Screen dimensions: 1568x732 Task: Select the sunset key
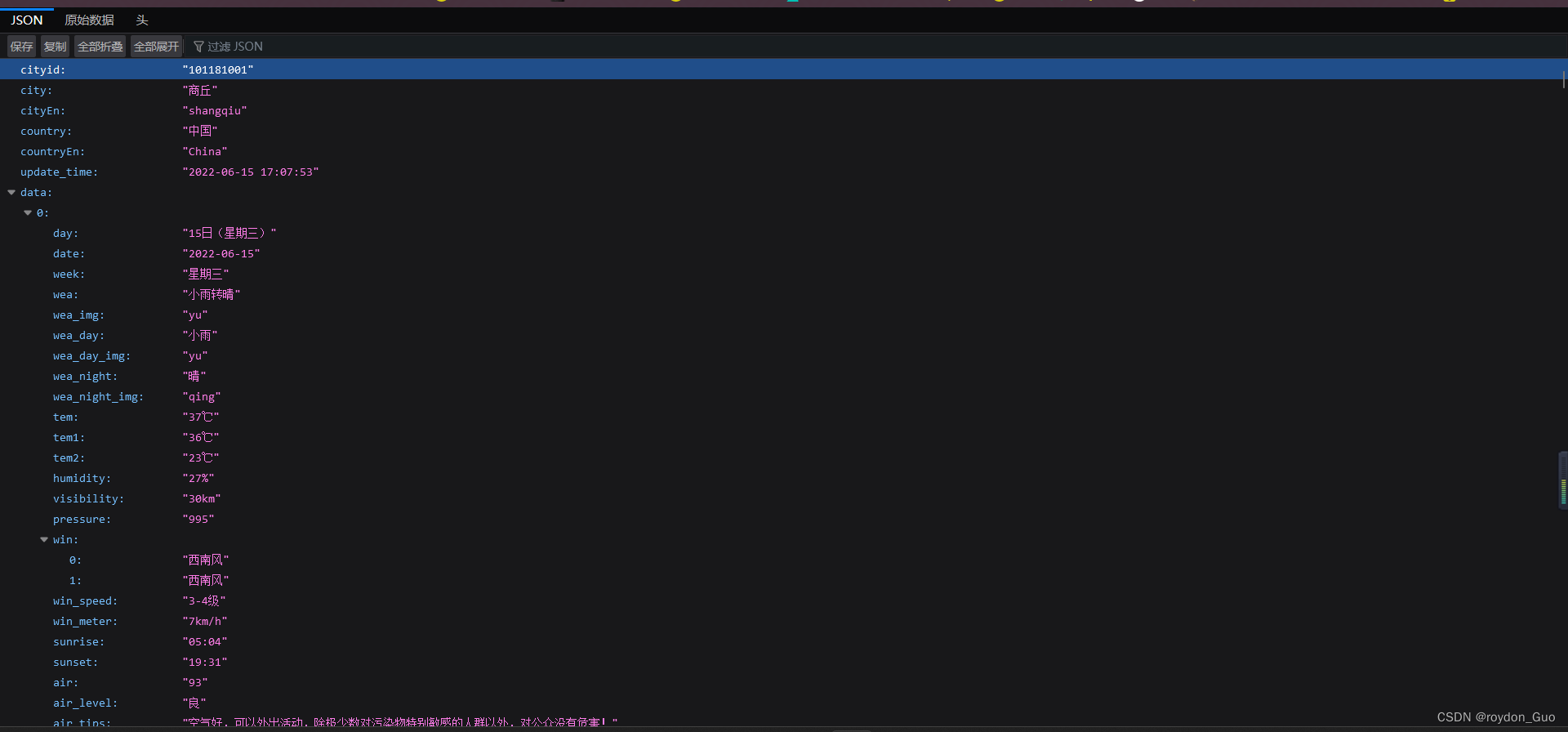75,662
